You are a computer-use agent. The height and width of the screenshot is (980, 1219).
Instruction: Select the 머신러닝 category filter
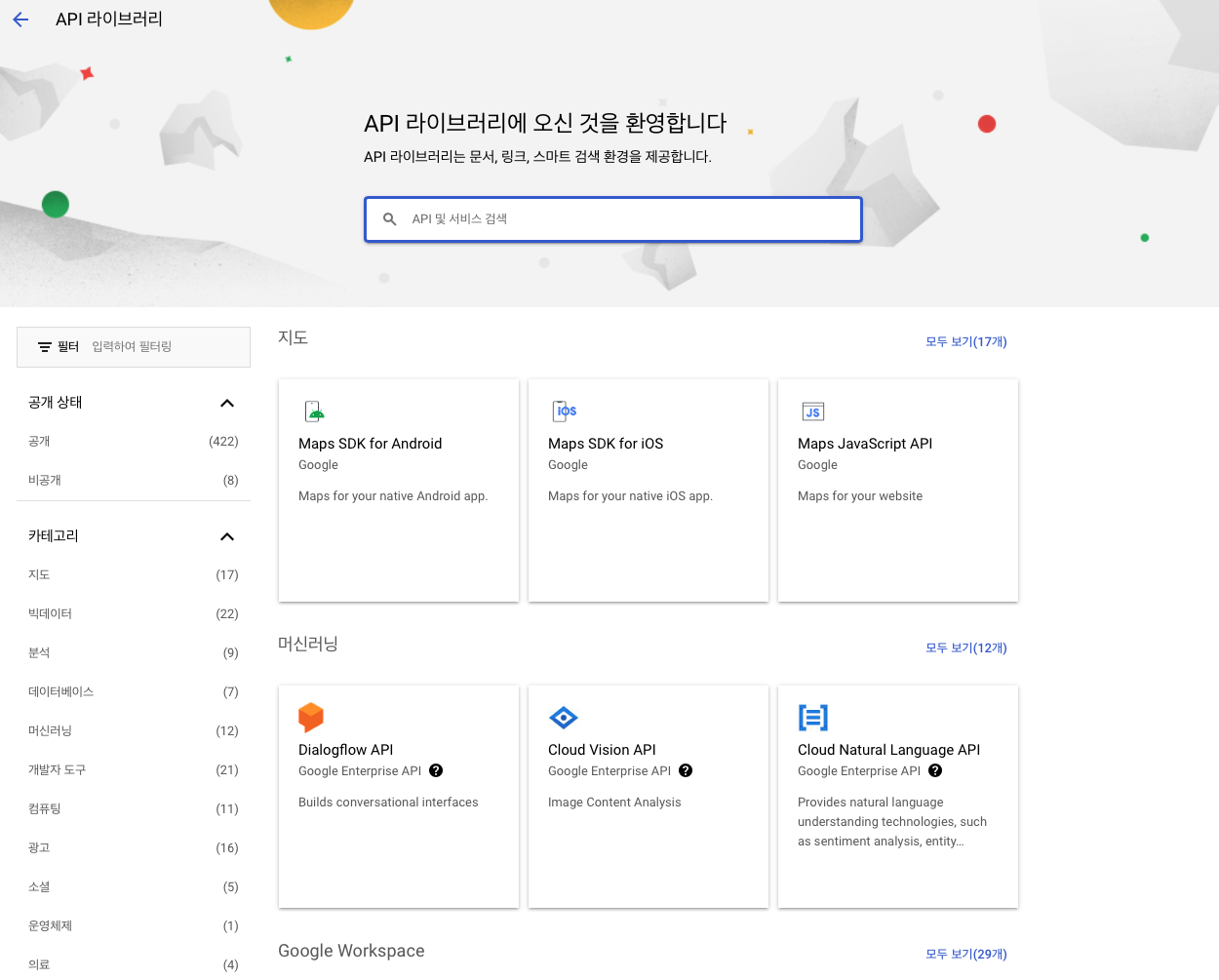click(x=134, y=731)
